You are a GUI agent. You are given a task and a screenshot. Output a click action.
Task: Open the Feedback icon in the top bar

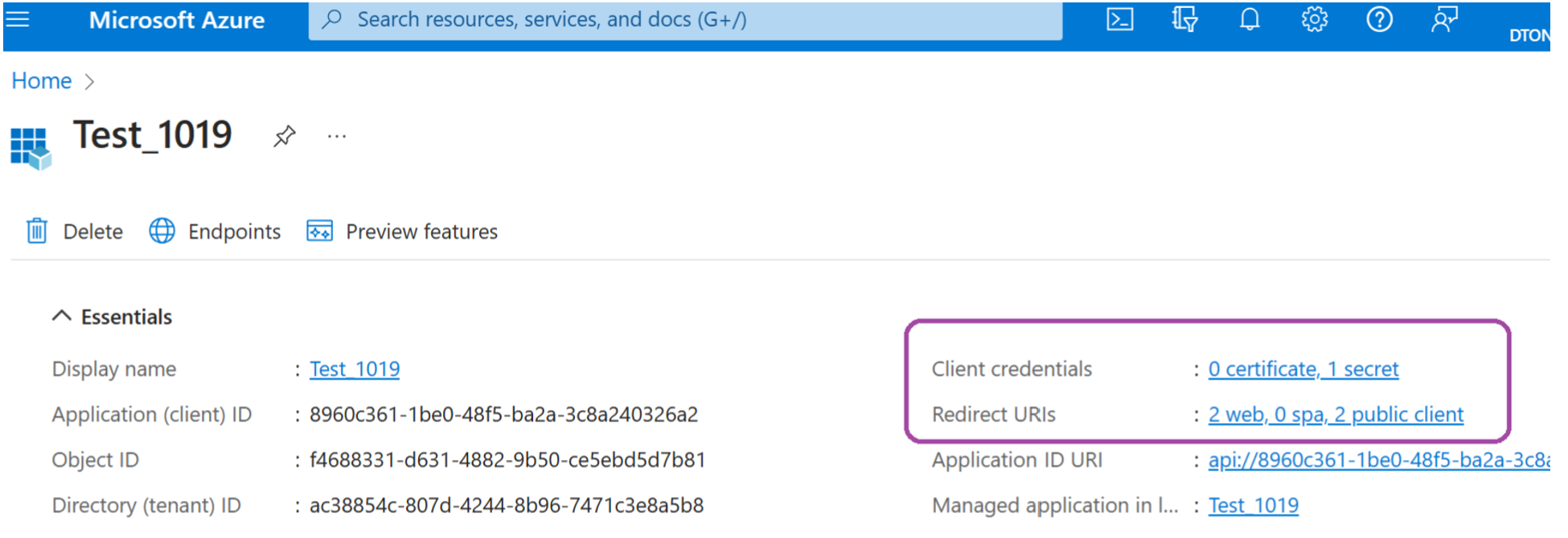pyautogui.click(x=1444, y=19)
